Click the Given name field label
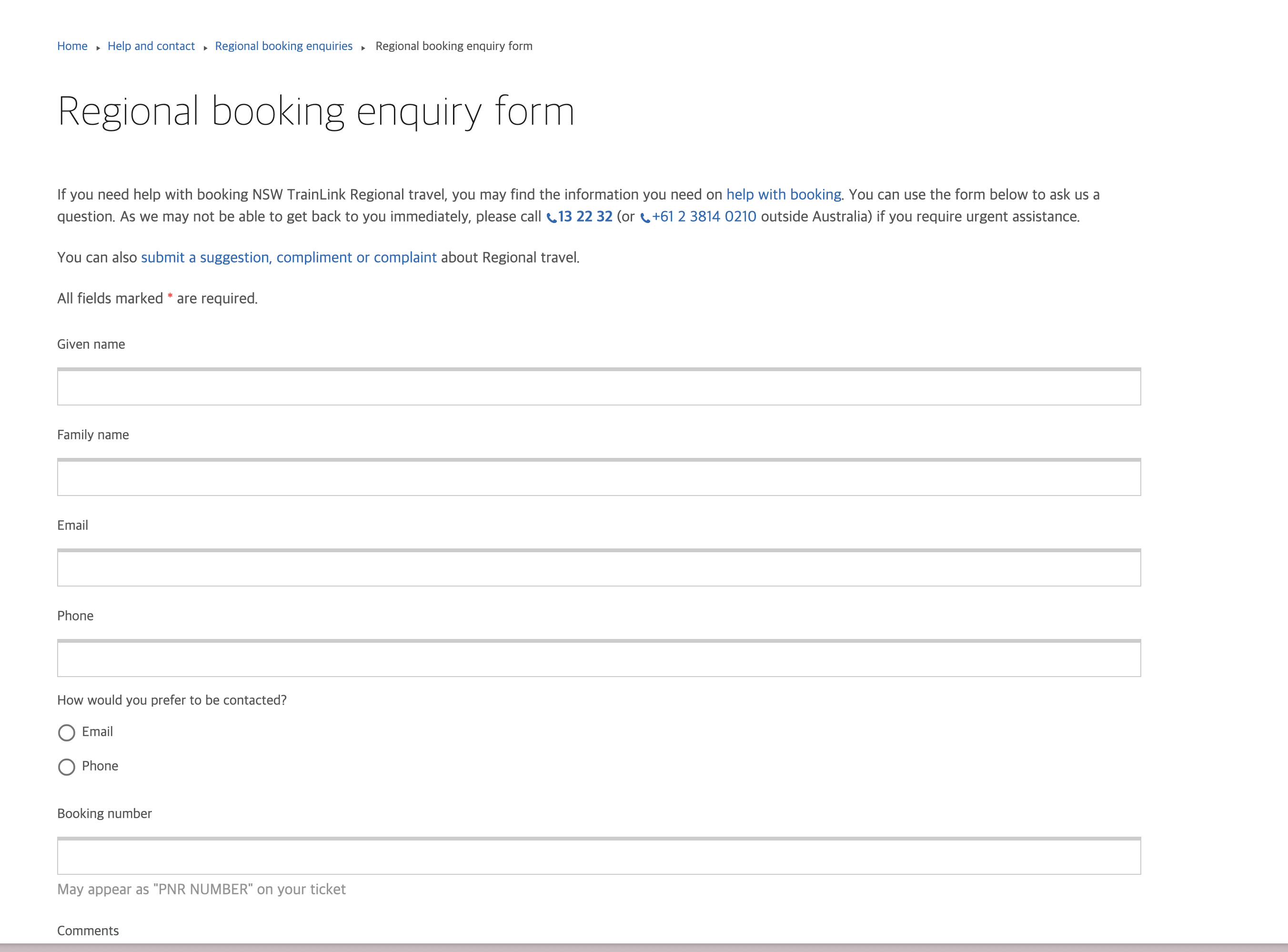Screen dimensions: 1288x952 [x=91, y=344]
